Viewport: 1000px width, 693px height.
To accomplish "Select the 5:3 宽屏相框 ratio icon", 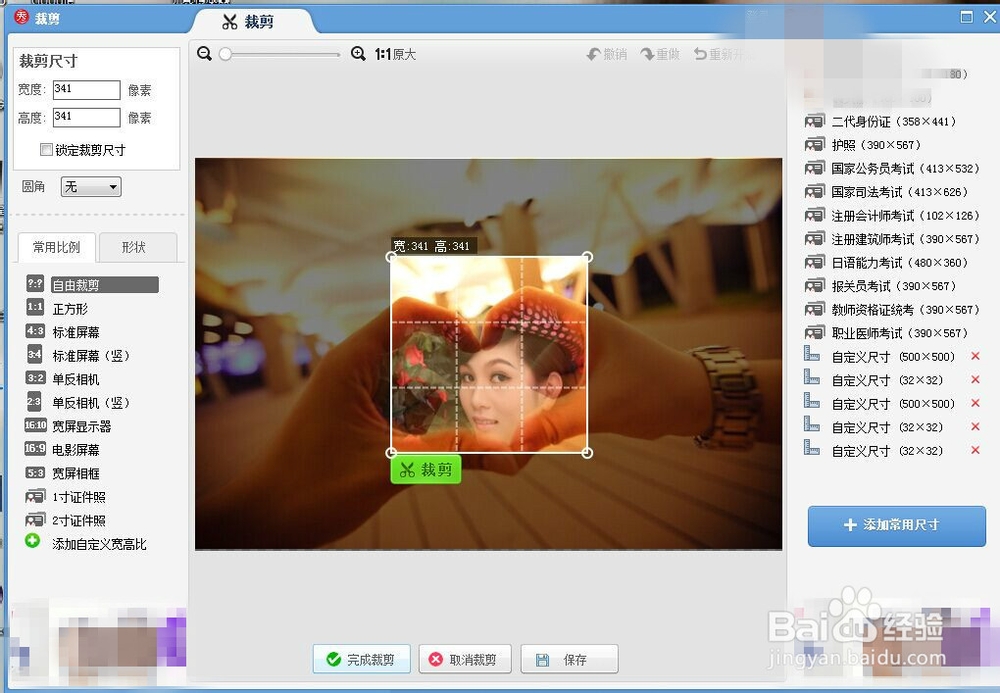I will pyautogui.click(x=35, y=472).
